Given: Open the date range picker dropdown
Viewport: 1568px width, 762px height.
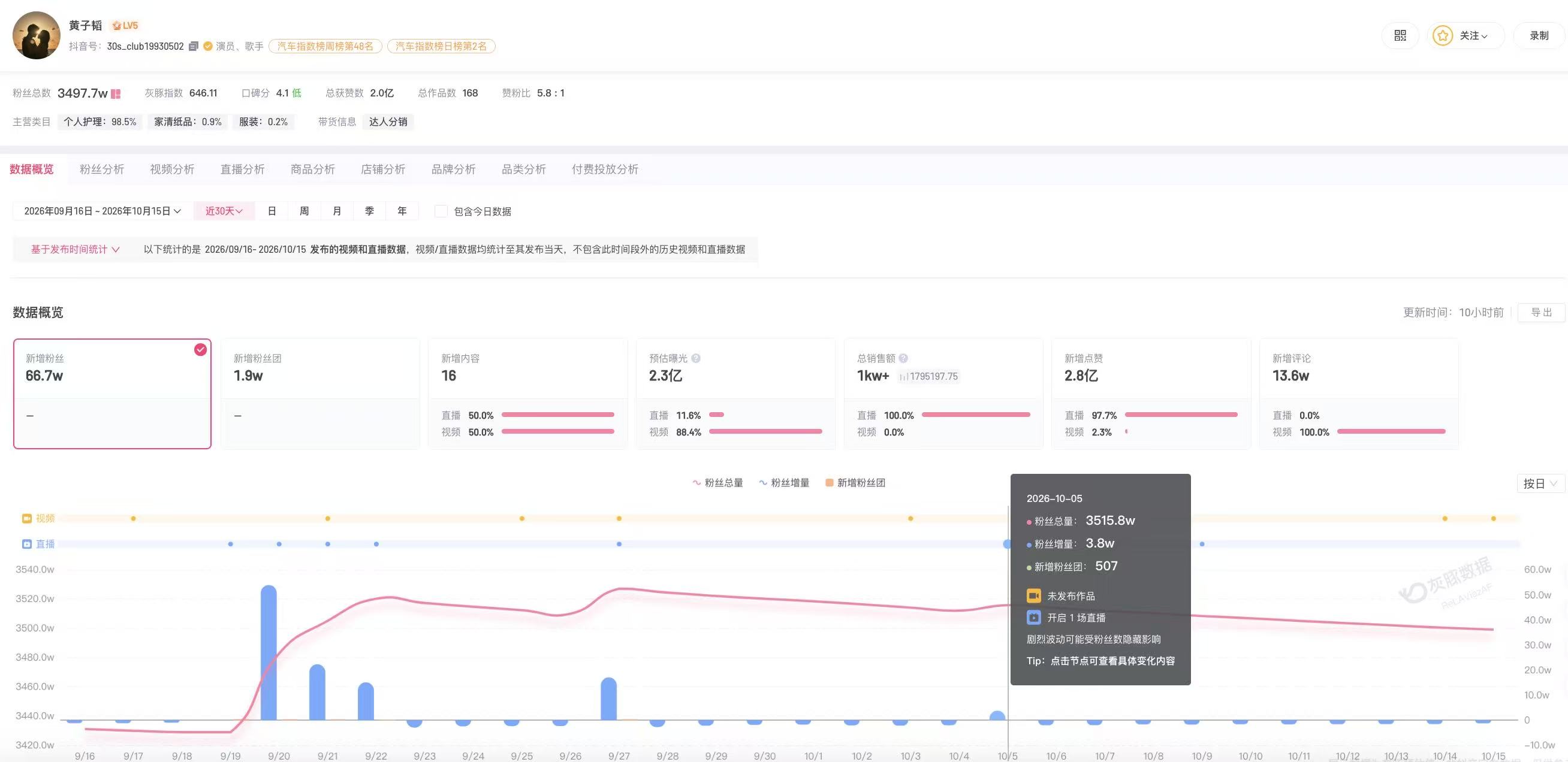Looking at the screenshot, I should tap(102, 211).
